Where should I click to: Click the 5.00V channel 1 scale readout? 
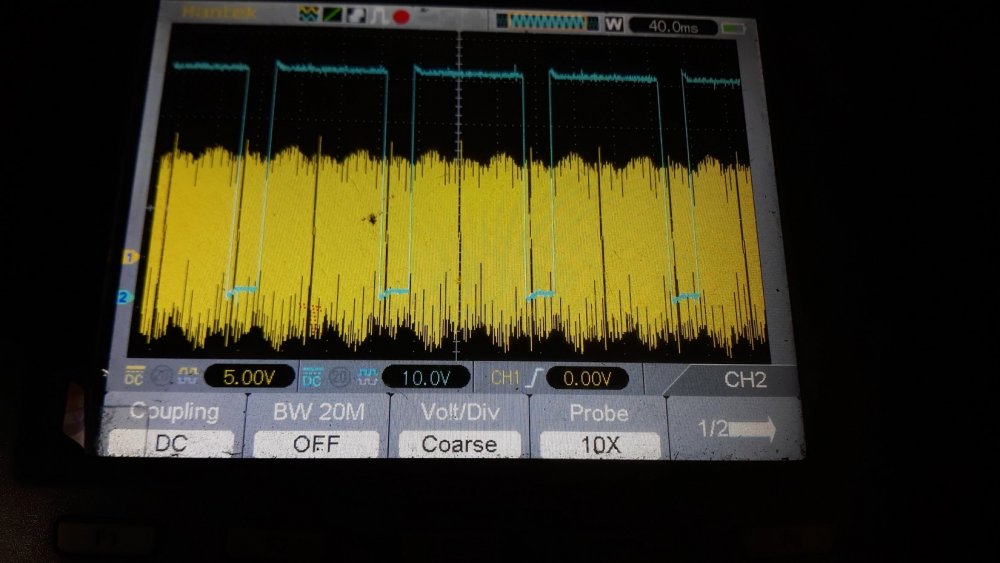(249, 377)
